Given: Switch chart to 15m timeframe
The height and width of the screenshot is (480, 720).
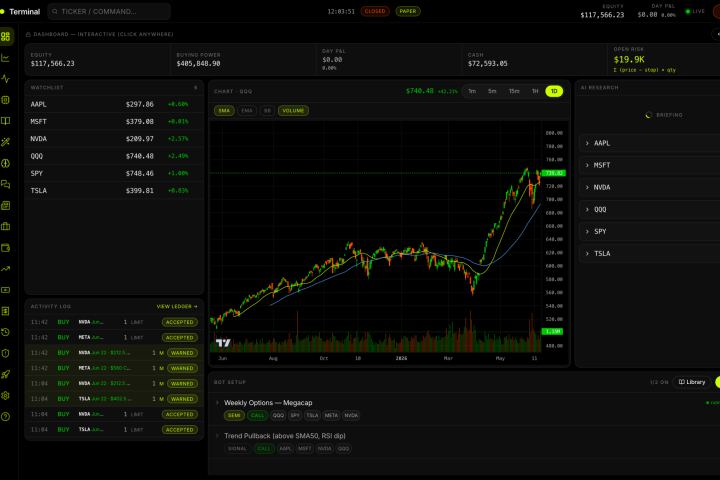Looking at the screenshot, I should click(514, 91).
